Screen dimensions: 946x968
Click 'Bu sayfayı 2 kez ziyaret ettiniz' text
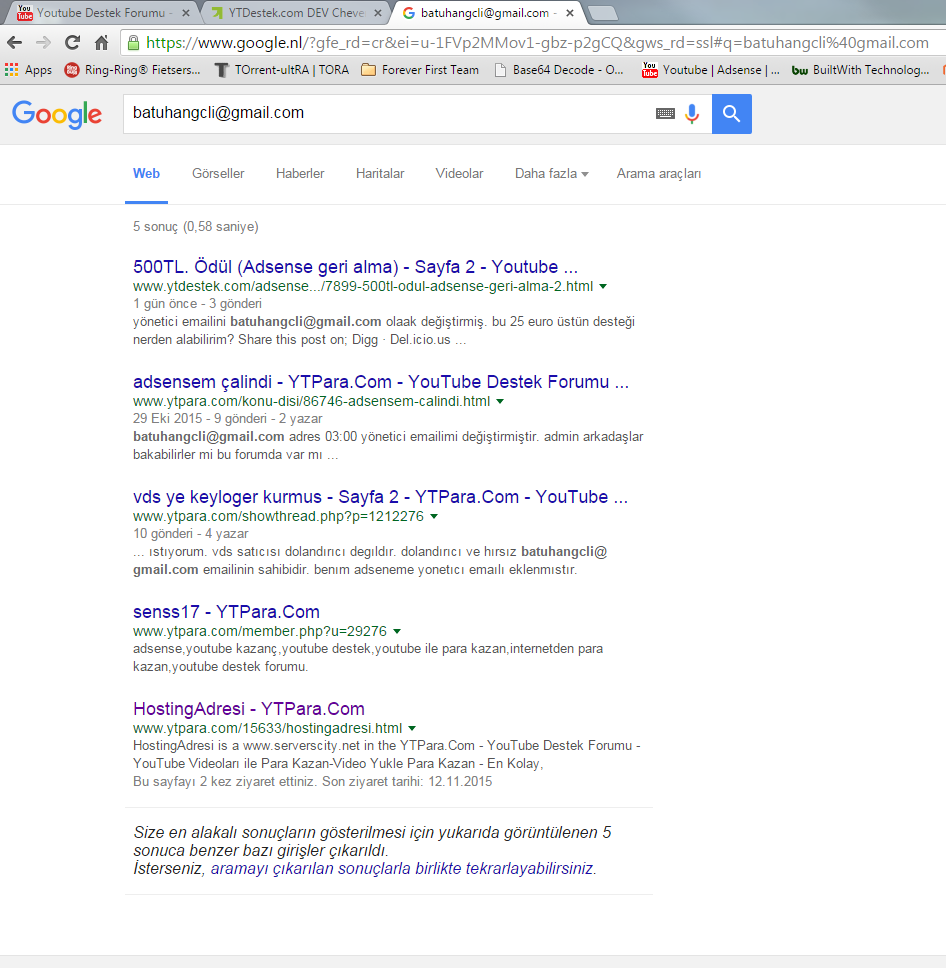224,782
